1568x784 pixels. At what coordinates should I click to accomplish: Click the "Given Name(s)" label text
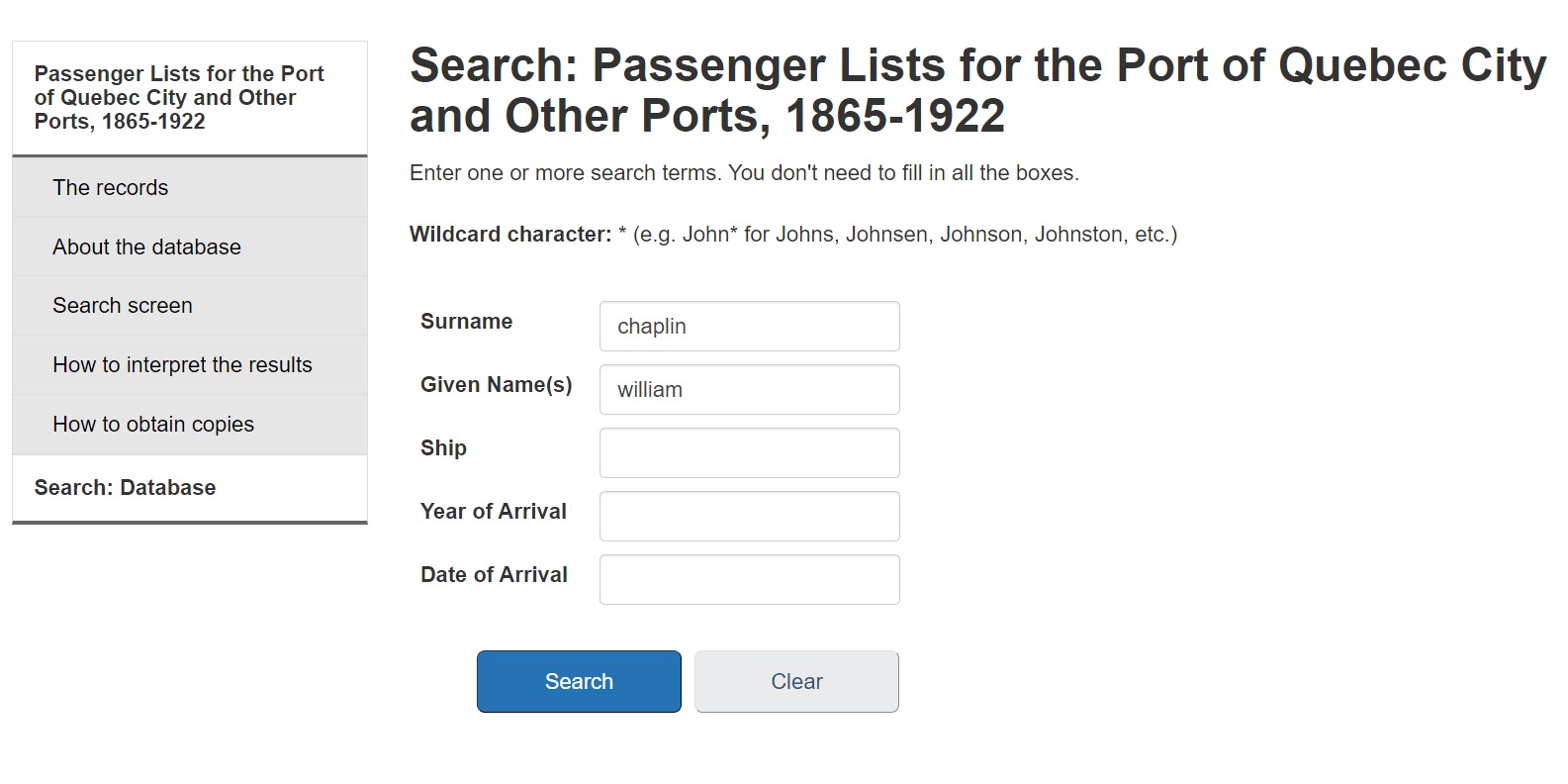point(496,385)
